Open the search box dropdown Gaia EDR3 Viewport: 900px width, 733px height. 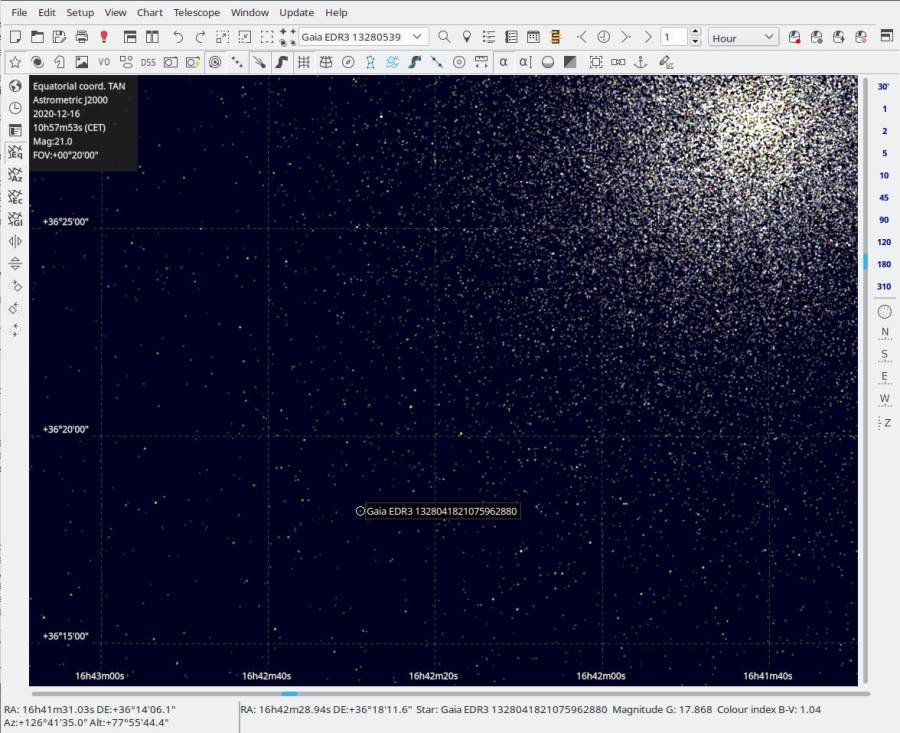(417, 37)
